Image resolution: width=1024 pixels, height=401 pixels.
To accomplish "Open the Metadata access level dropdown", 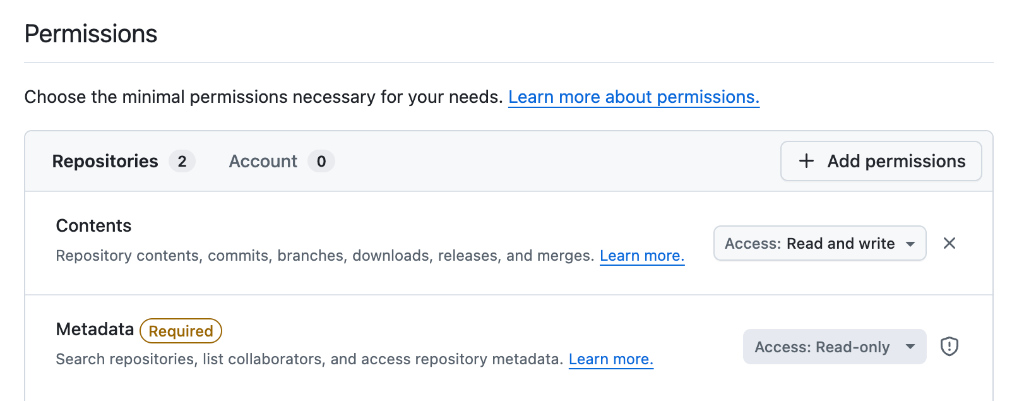I will (834, 347).
